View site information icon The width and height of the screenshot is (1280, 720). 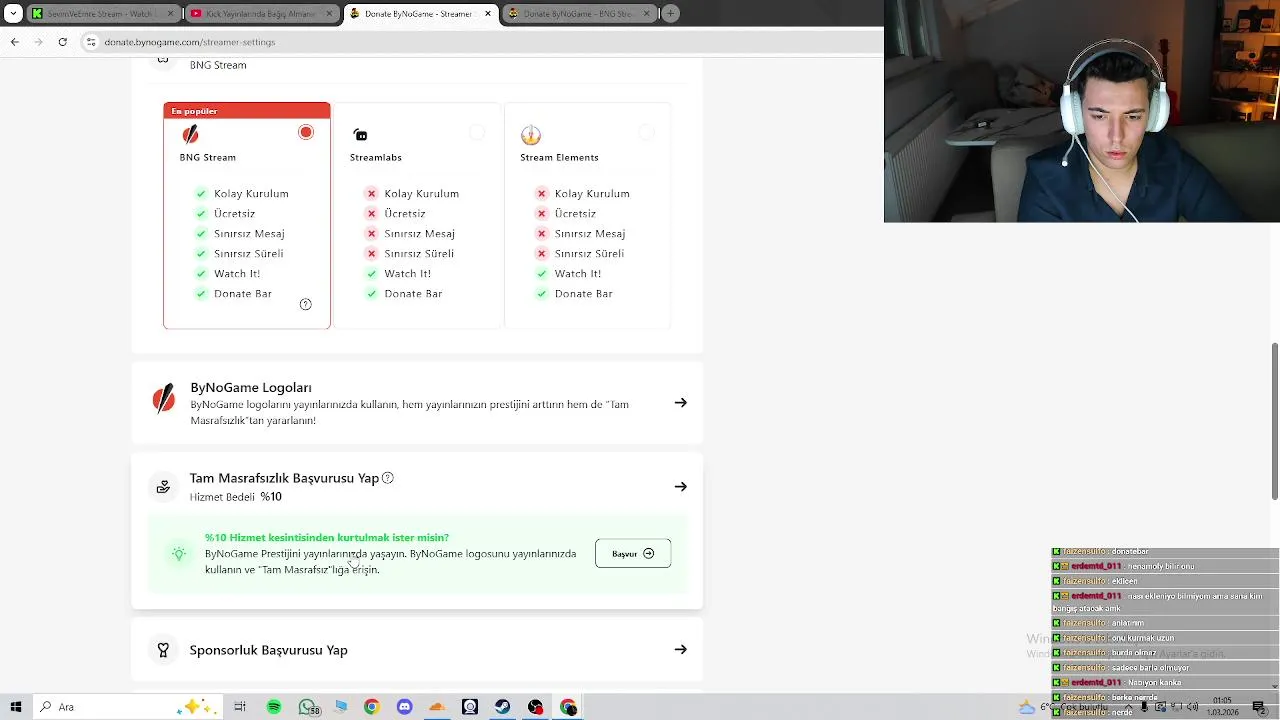coord(91,42)
